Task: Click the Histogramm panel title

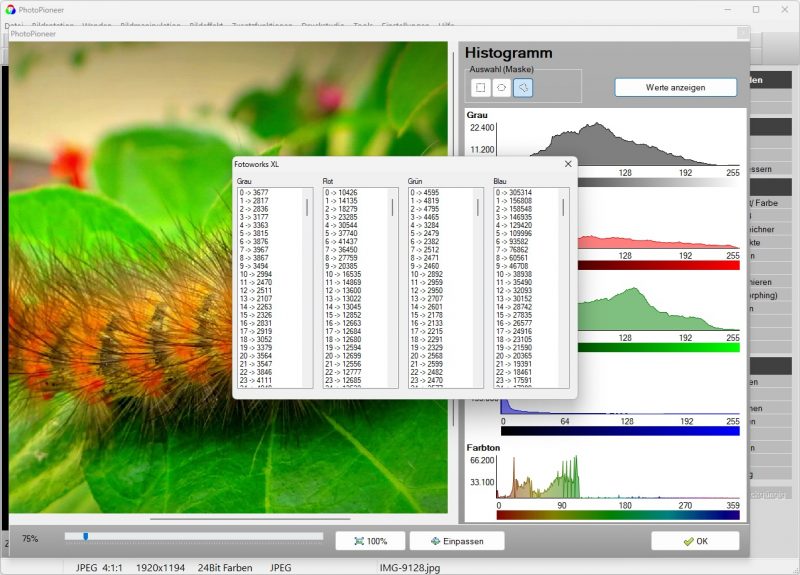Action: (x=508, y=53)
